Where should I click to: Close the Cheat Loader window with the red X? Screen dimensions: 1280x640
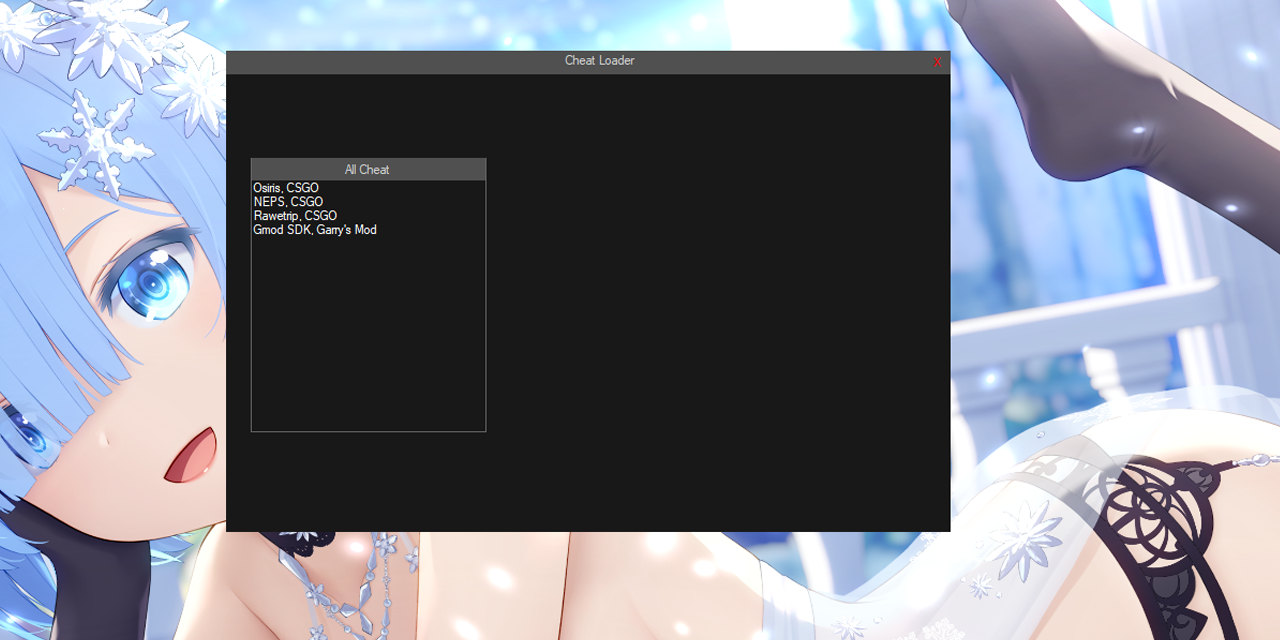click(937, 62)
